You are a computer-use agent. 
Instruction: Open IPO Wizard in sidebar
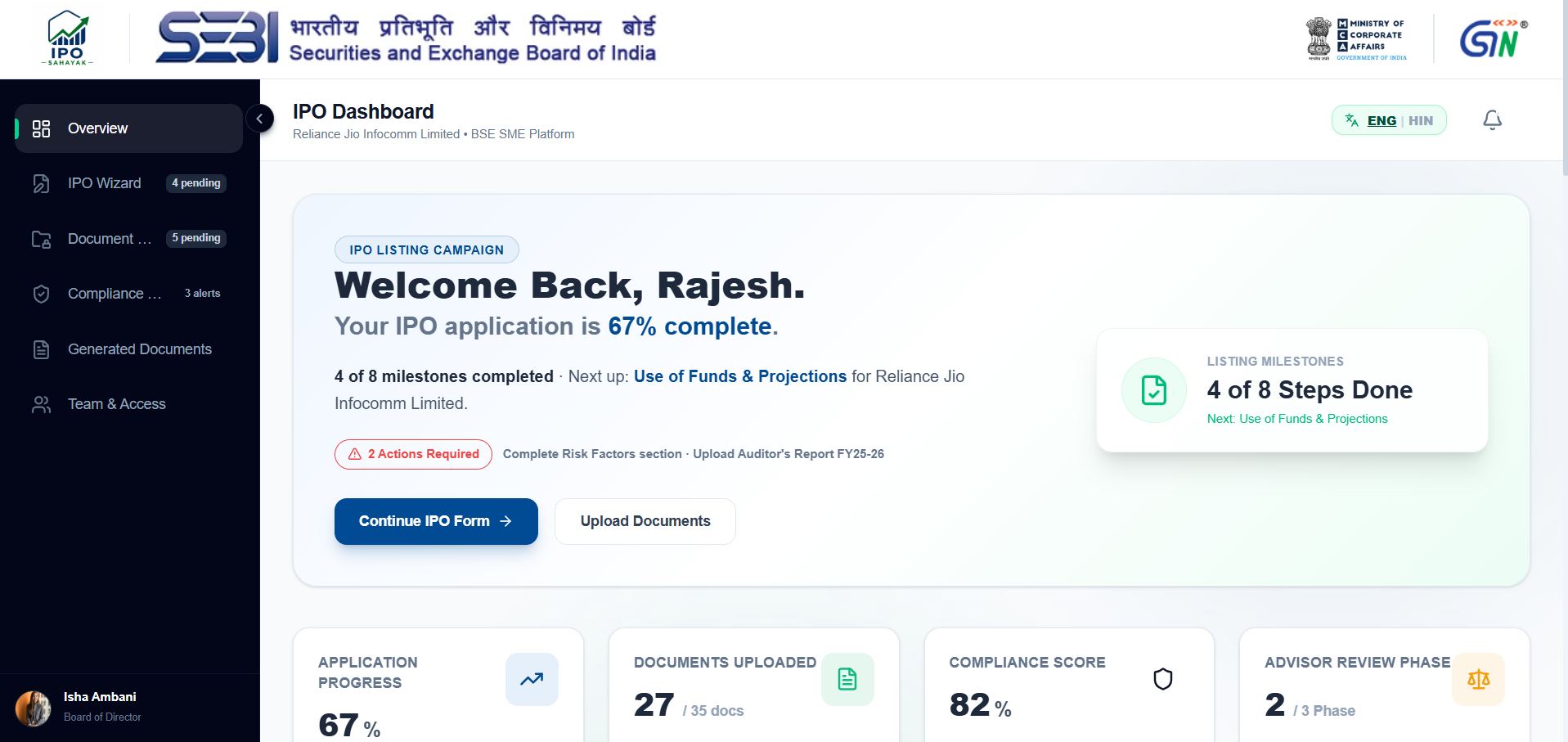click(128, 183)
